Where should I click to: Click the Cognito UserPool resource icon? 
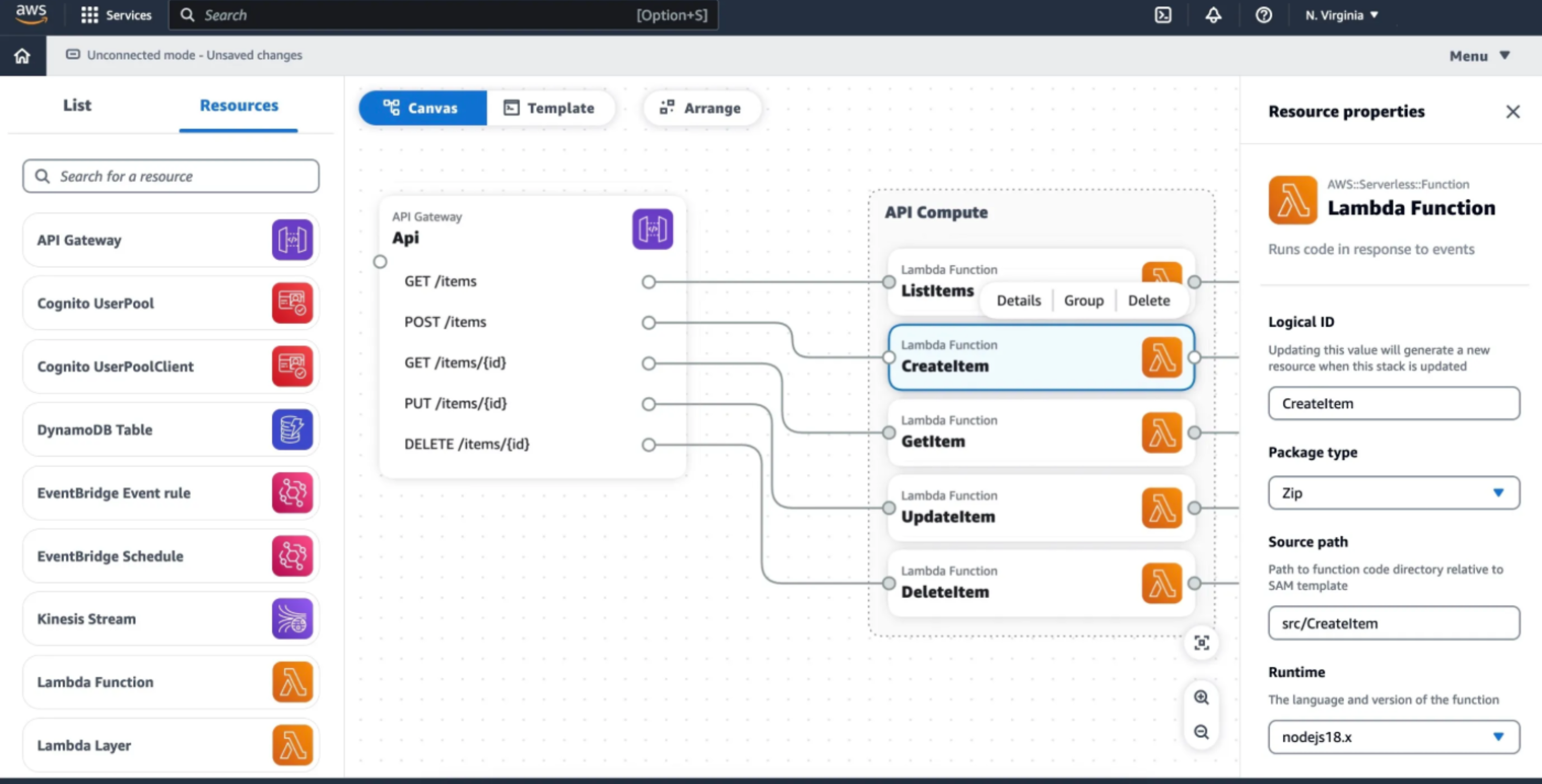pos(292,303)
